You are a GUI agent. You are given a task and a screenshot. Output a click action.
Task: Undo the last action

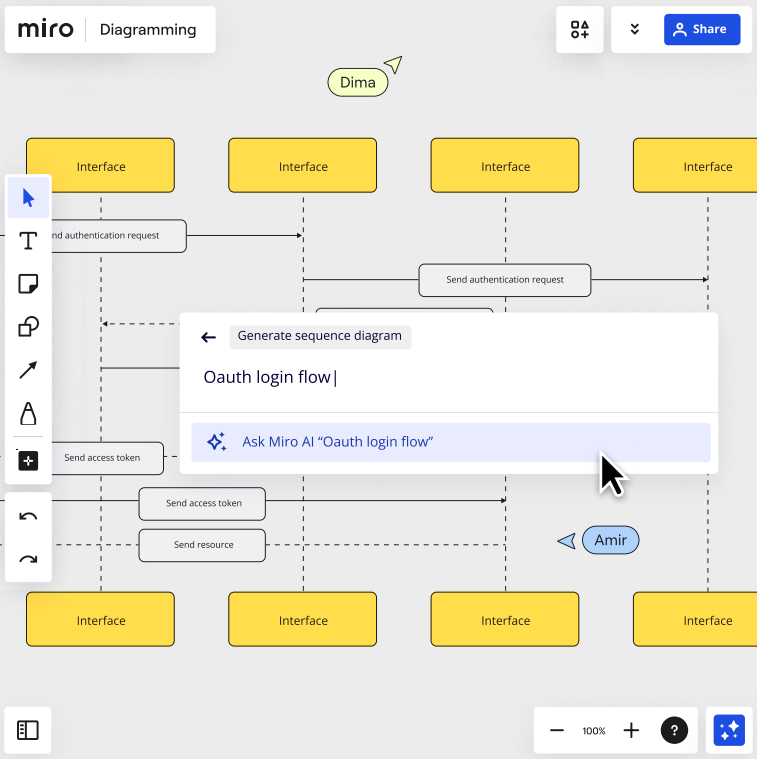point(28,516)
